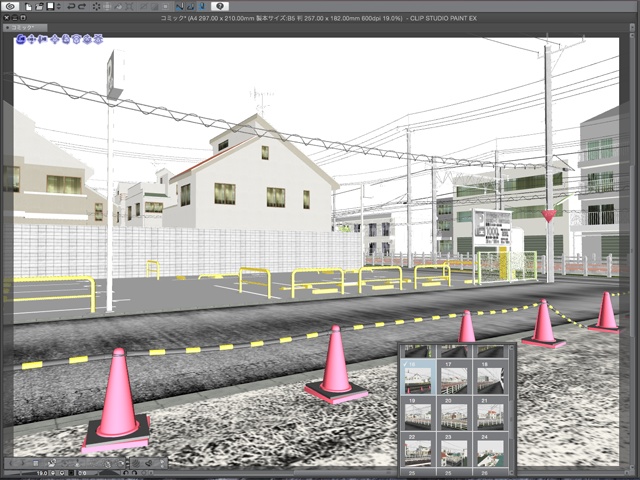The height and width of the screenshot is (480, 640).
Task: Click the Fill icon in command bar
Action: tap(118, 7)
